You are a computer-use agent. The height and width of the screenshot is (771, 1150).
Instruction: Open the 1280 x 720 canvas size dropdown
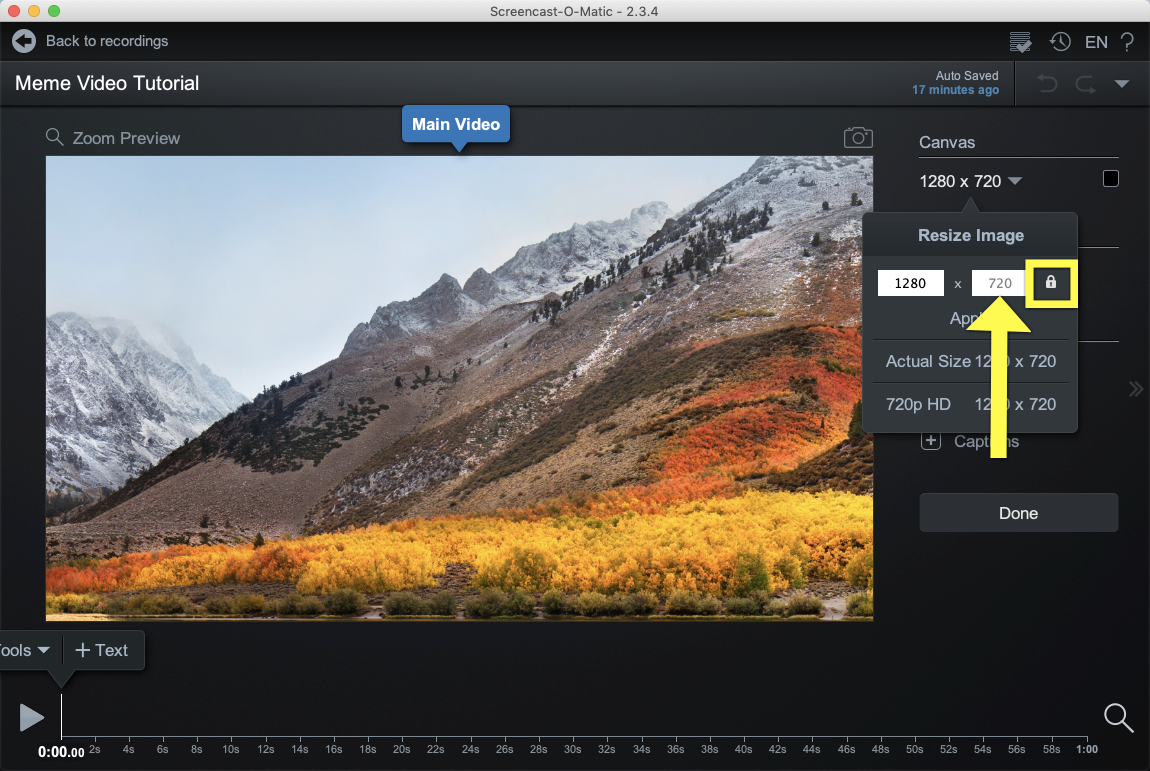pos(970,181)
